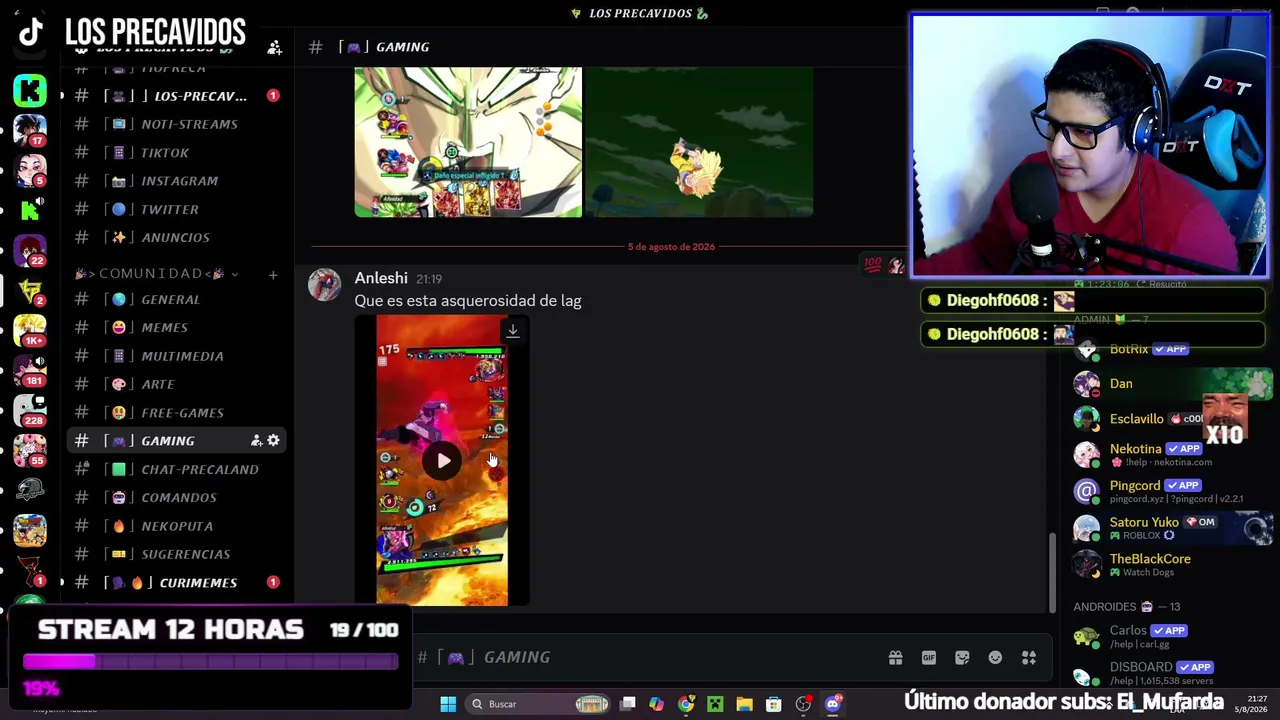
Task: Open the locked CHAT-PRECALAND channel
Action: coord(176,469)
